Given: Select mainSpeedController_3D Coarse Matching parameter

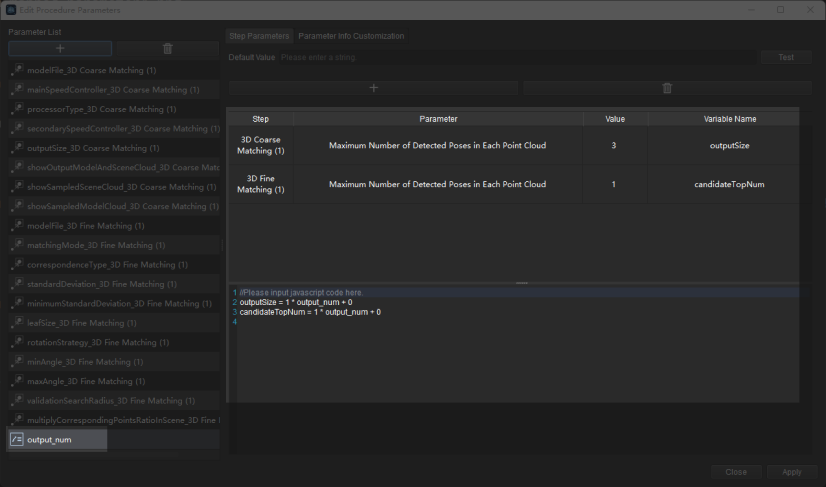Looking at the screenshot, I should click(x=106, y=90).
